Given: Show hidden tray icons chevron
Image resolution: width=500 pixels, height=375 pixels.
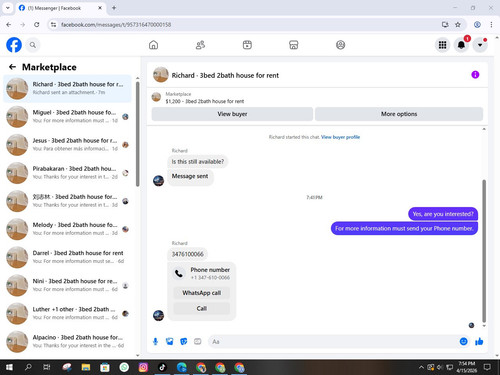Looking at the screenshot, I should 421,367.
